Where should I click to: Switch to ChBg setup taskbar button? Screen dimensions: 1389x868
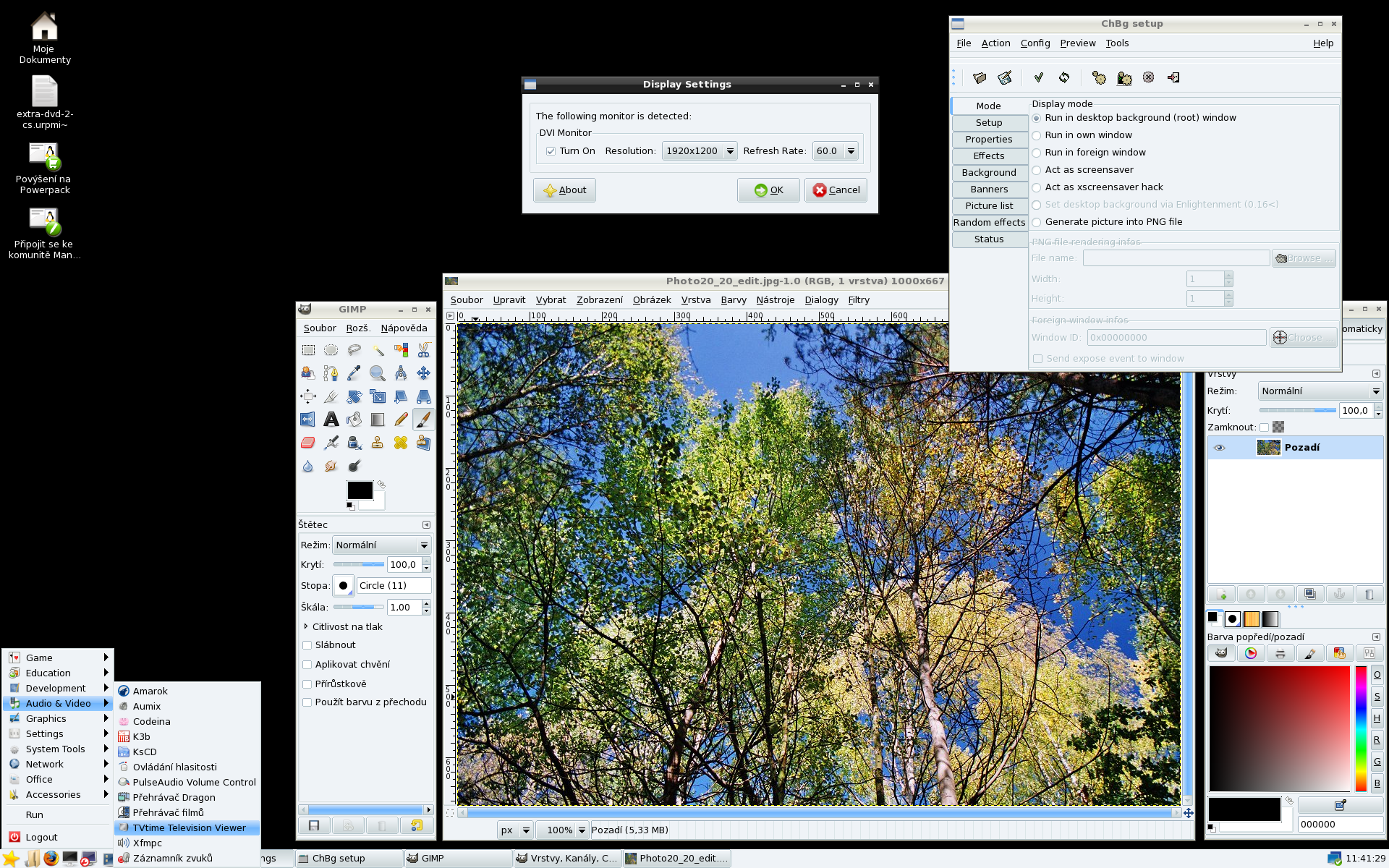[x=348, y=859]
